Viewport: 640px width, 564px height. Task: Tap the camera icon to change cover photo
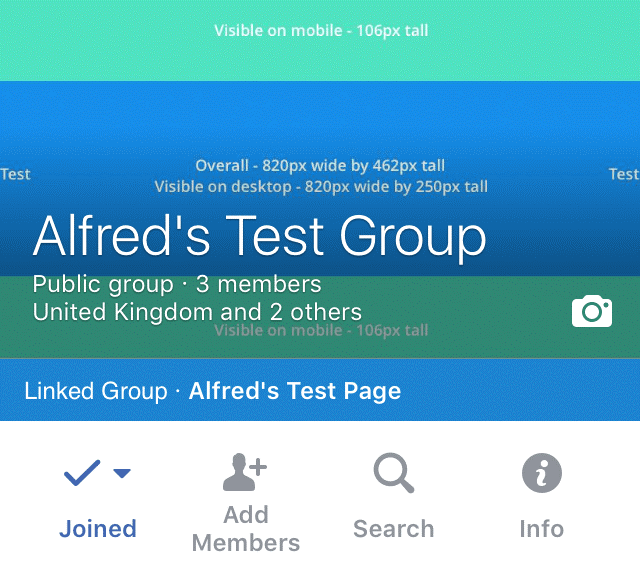(592, 311)
